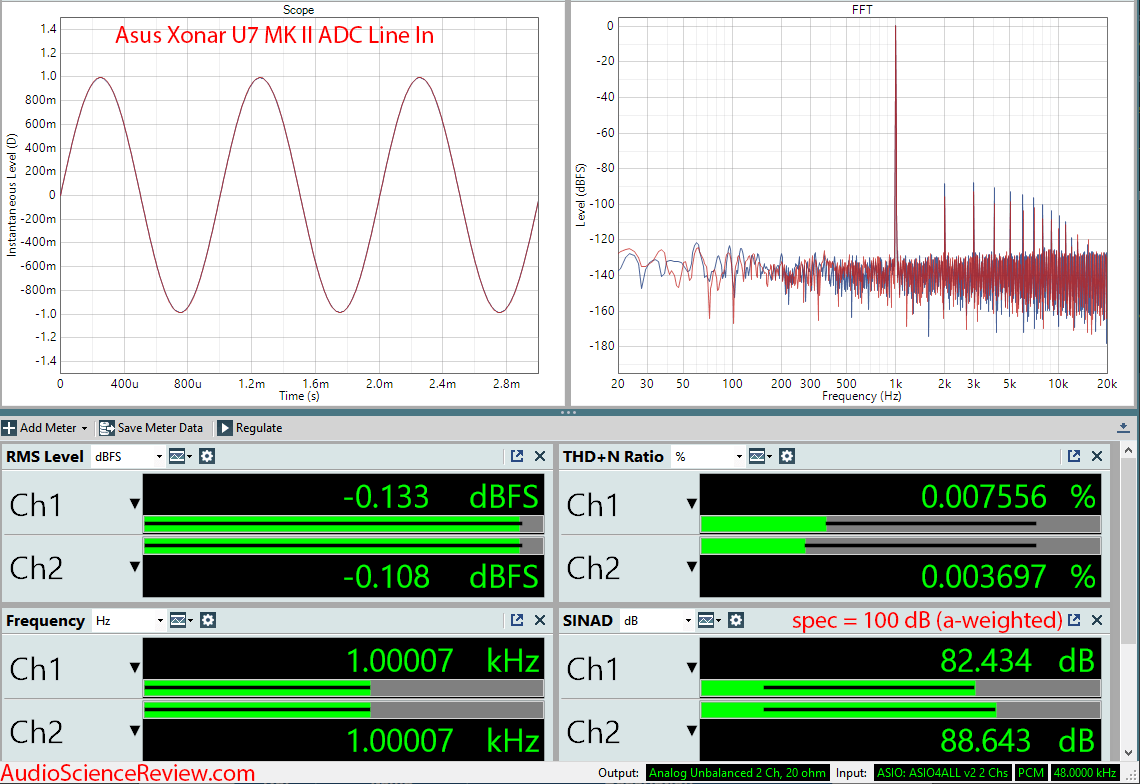Click SINAD Ch2 level bar
The image size is (1140, 784).
point(900,709)
